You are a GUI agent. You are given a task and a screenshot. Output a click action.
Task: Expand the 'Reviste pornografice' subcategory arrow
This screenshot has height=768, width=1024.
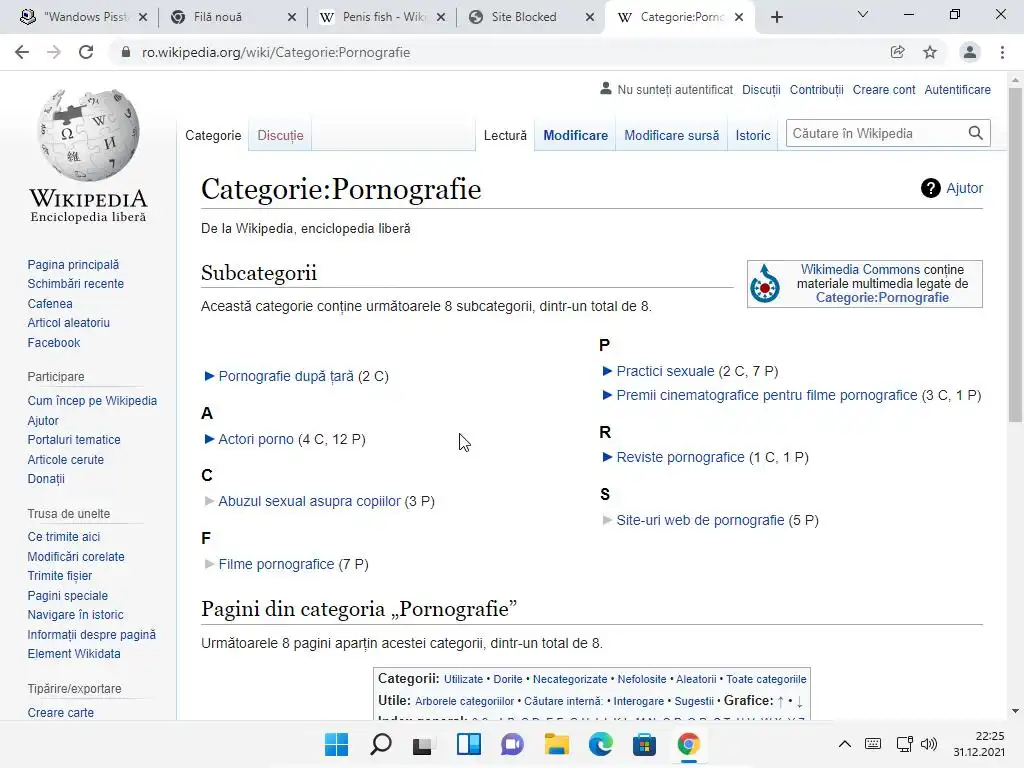coord(607,457)
